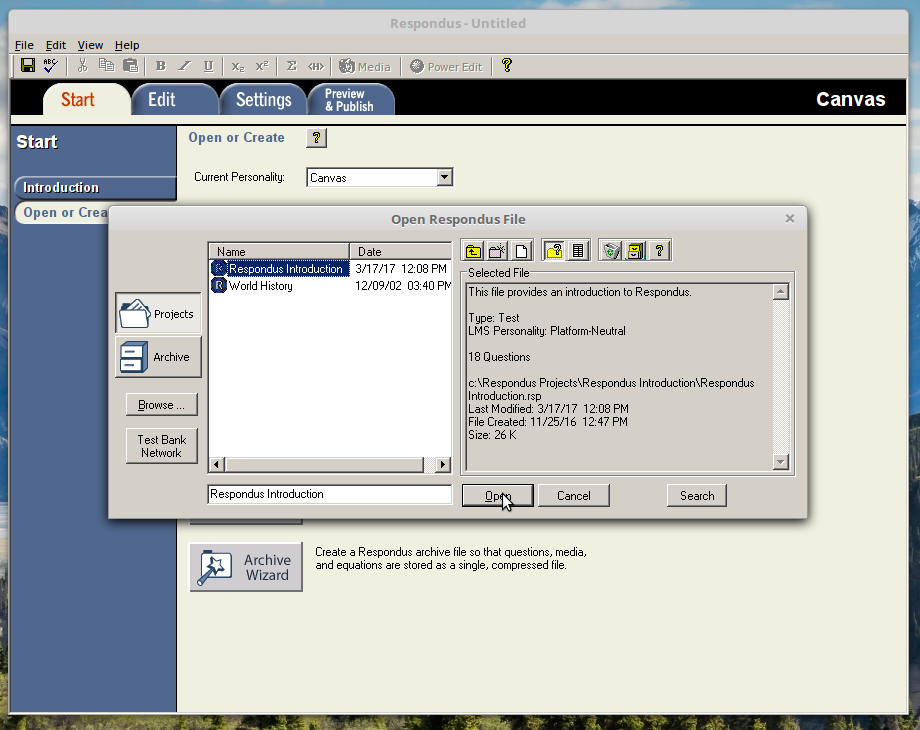Click the Save disk icon in toolbar

tap(28, 66)
